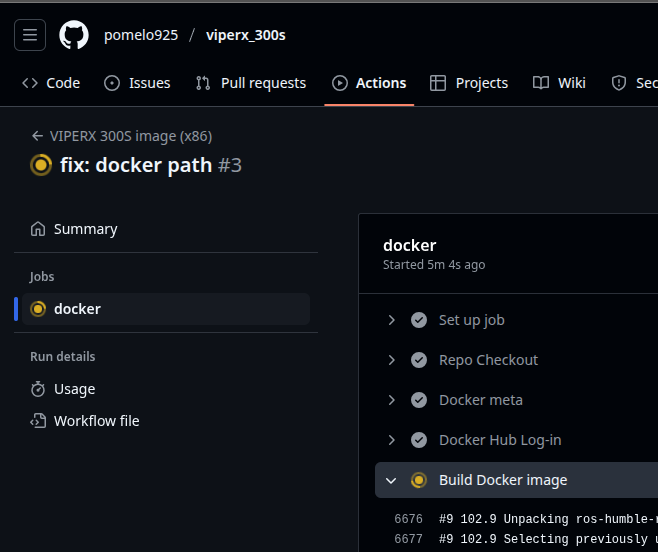Click the file-code icon next to Workflow file
Image resolution: width=658 pixels, height=552 pixels.
(38, 421)
